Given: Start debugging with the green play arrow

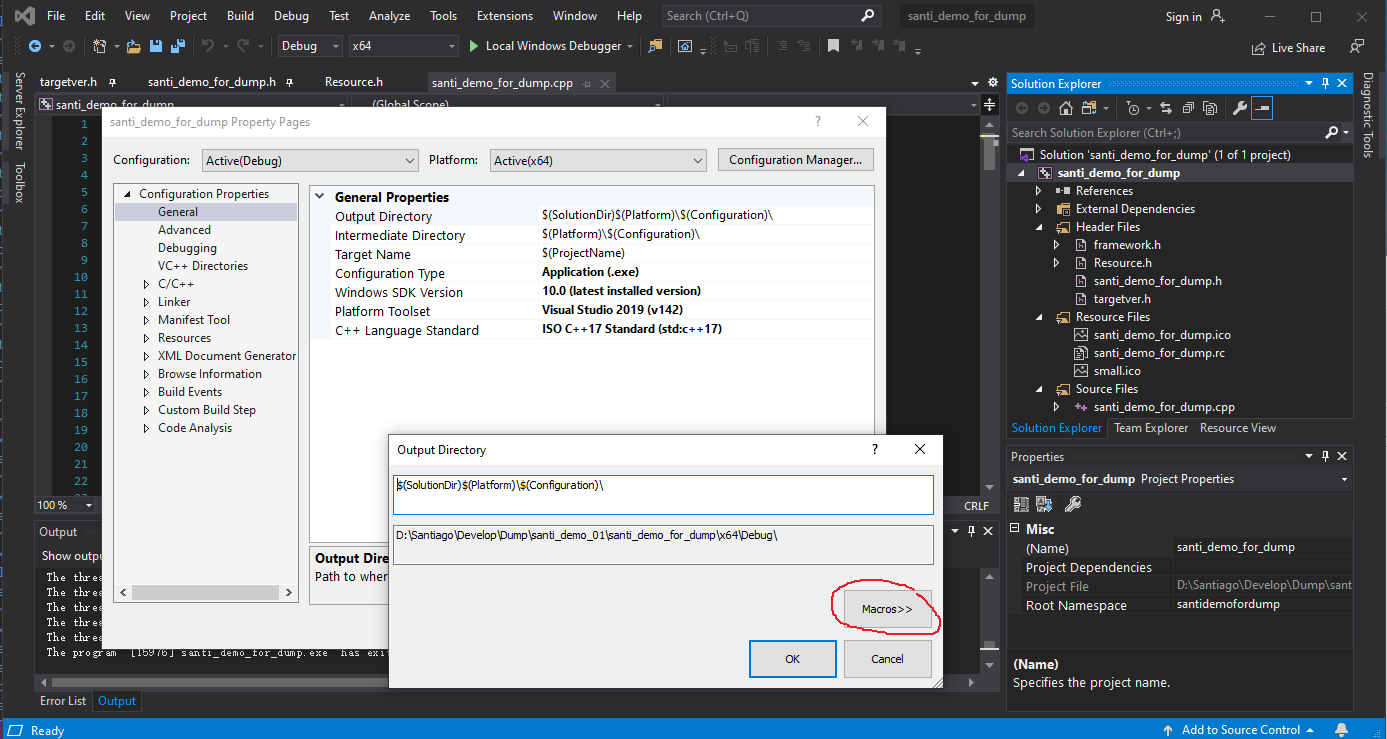Looking at the screenshot, I should (x=475, y=46).
